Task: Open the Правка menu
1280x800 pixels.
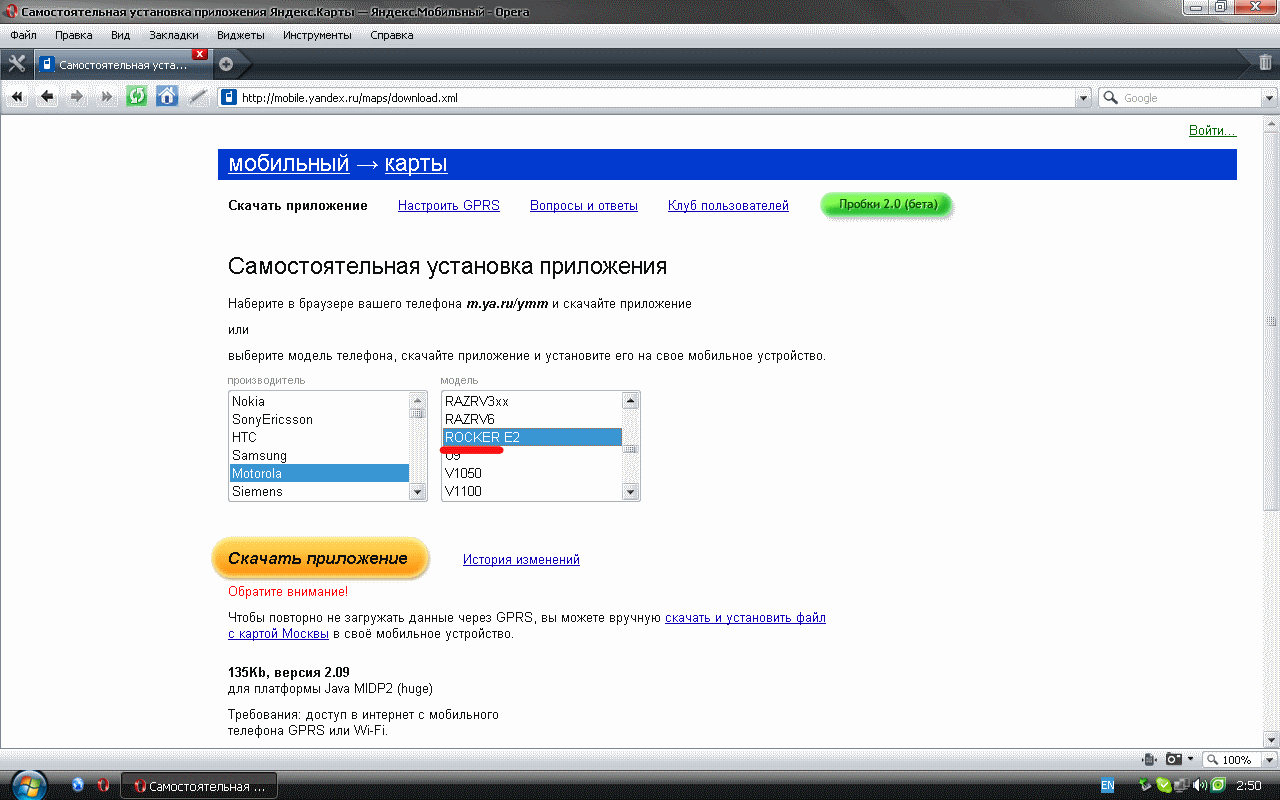Action: tap(74, 35)
